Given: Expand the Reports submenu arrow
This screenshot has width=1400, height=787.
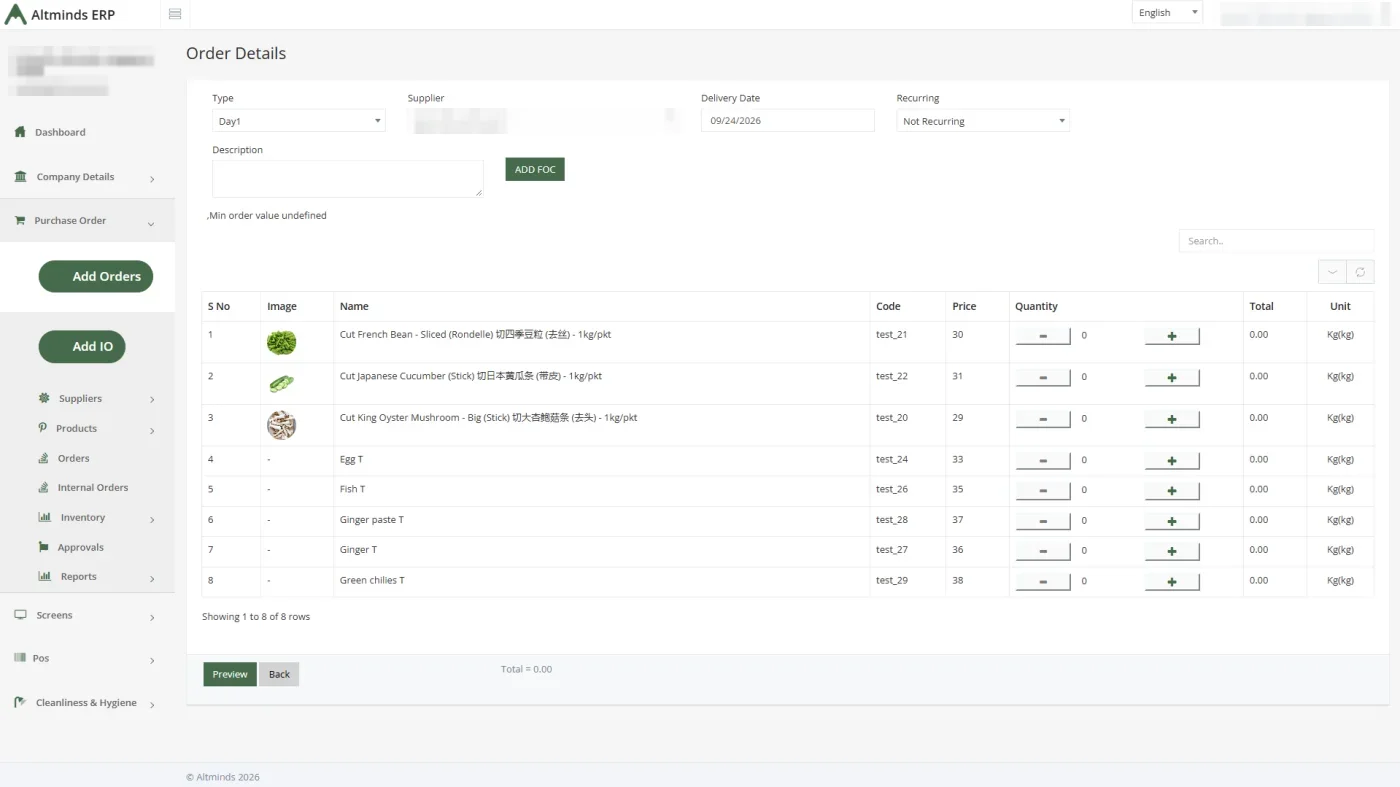Looking at the screenshot, I should tap(152, 578).
